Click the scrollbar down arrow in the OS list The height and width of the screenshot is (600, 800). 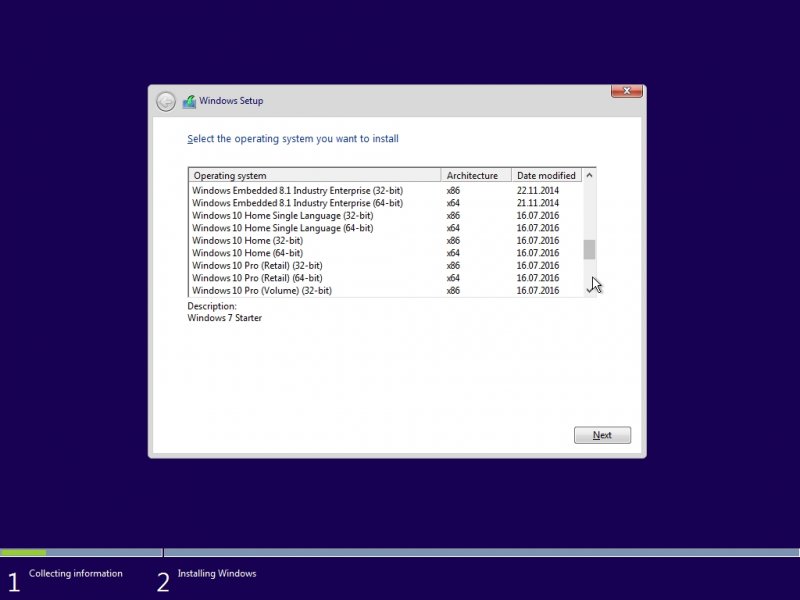589,290
